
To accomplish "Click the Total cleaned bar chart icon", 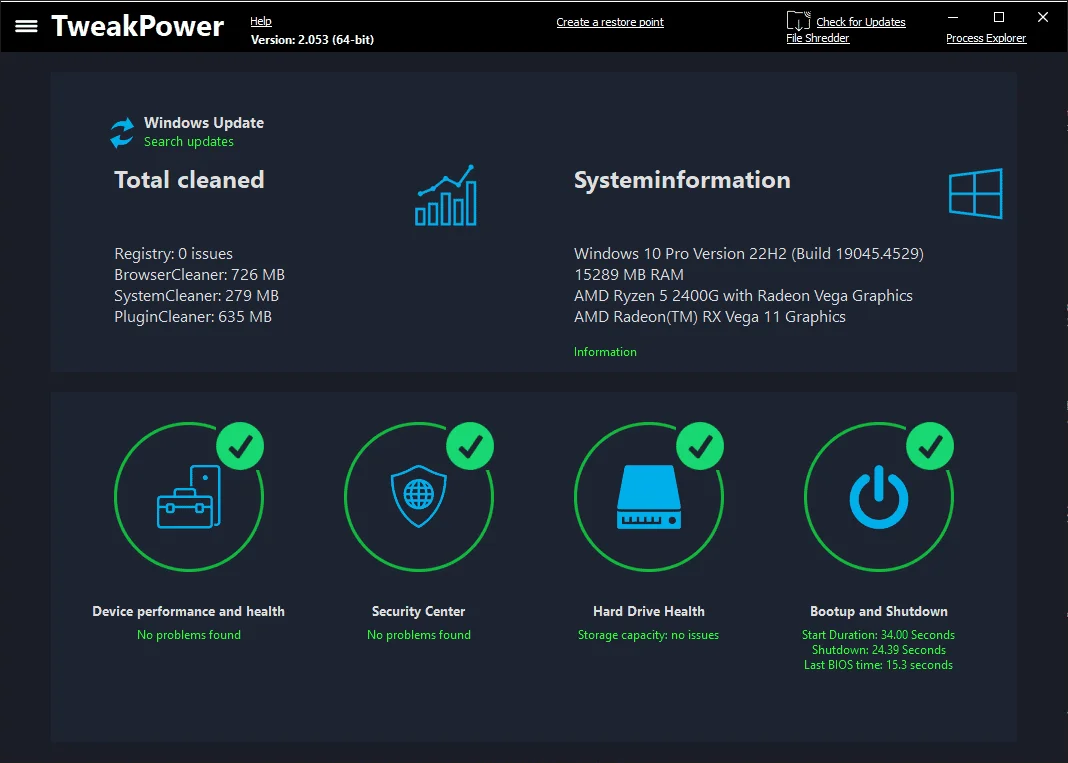I will coord(446,196).
